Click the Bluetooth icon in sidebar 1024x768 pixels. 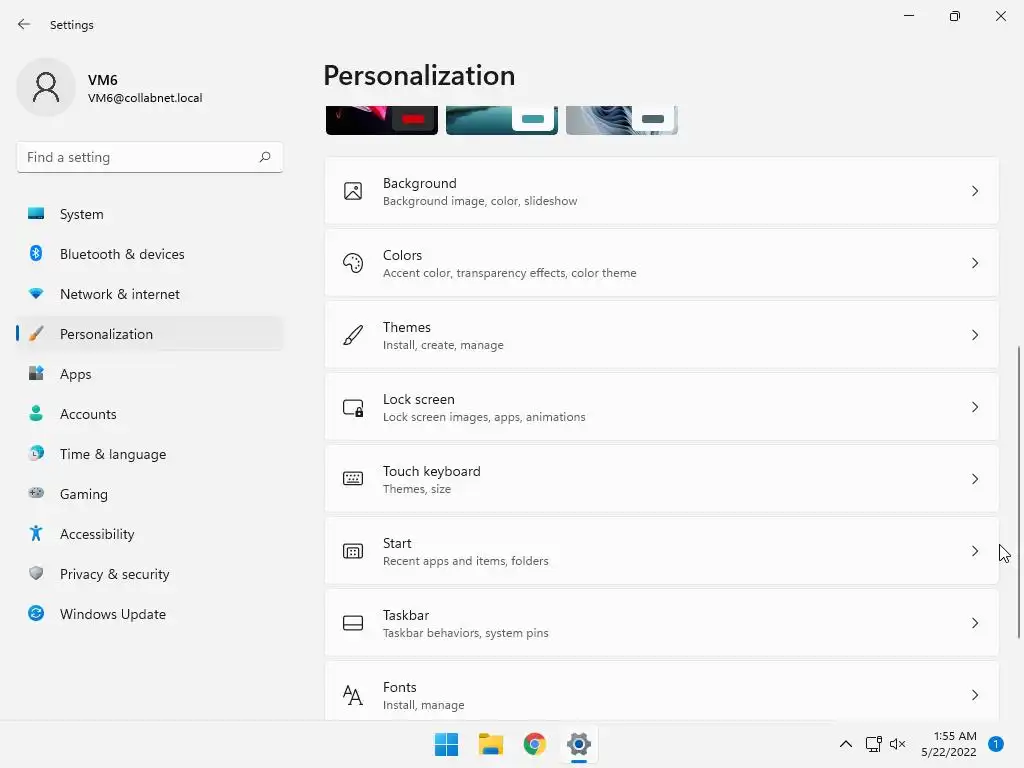(36, 253)
